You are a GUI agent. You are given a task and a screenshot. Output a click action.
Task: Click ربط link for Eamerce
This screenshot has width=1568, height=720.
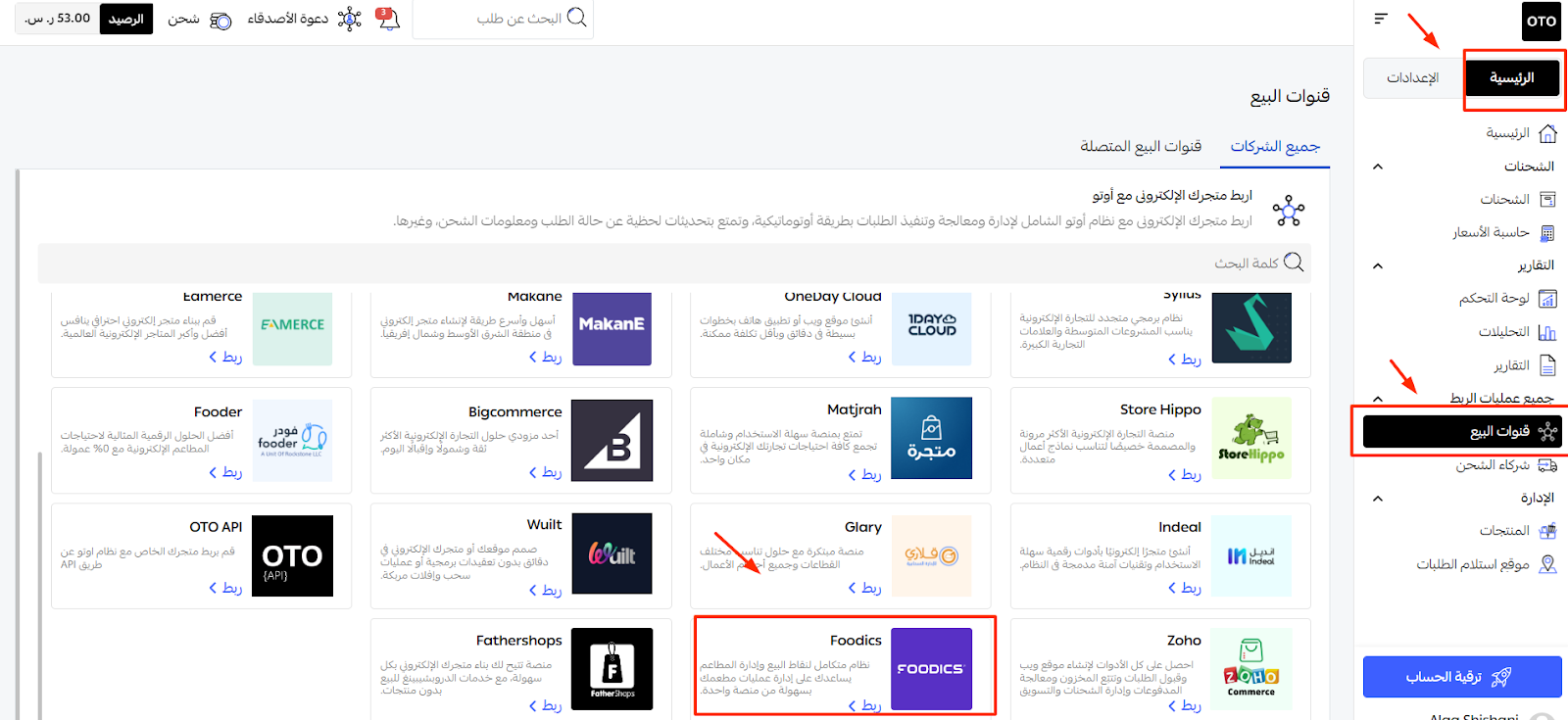click(225, 357)
